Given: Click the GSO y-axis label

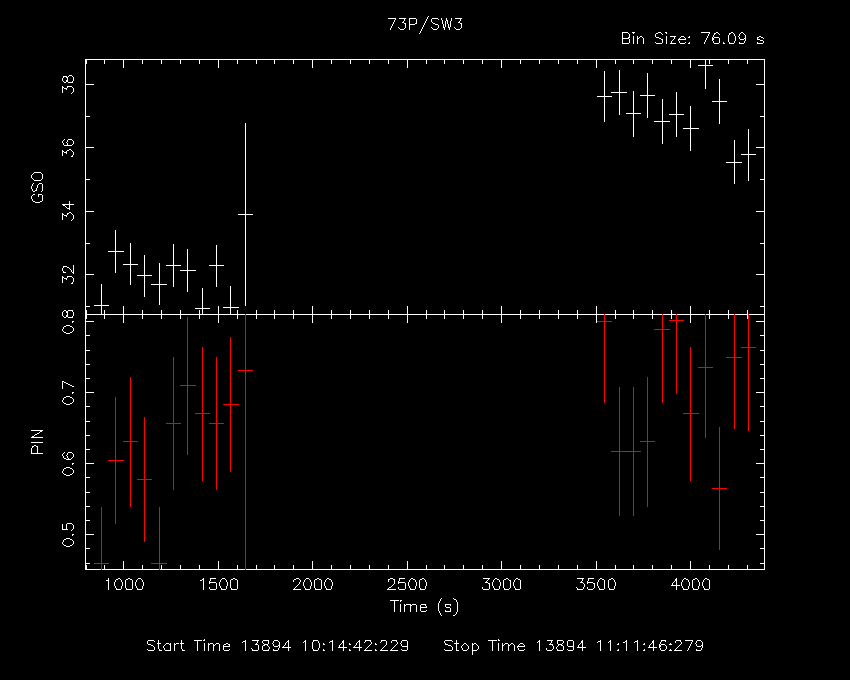Looking at the screenshot, I should tap(37, 188).
